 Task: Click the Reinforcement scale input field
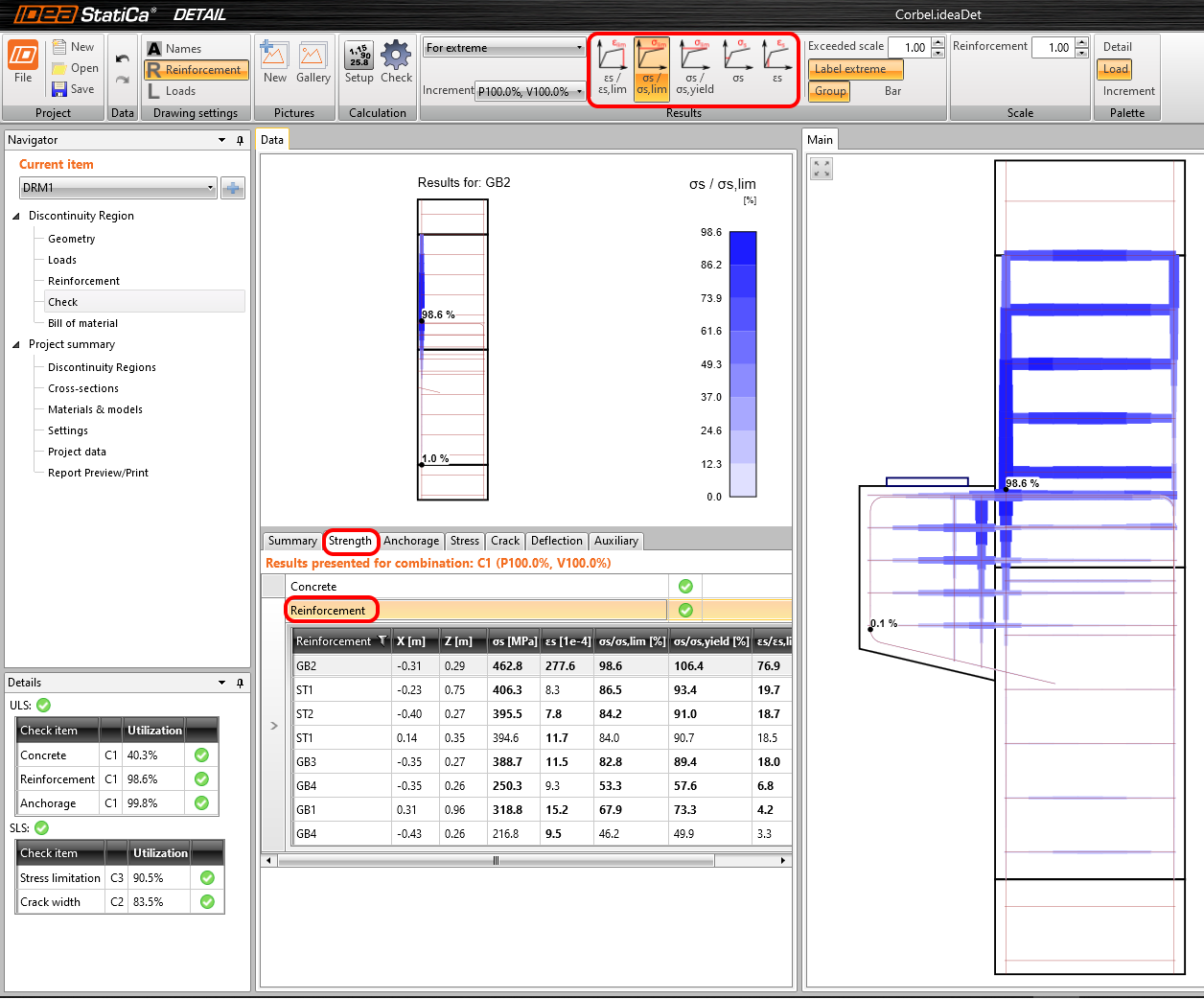tap(1053, 47)
